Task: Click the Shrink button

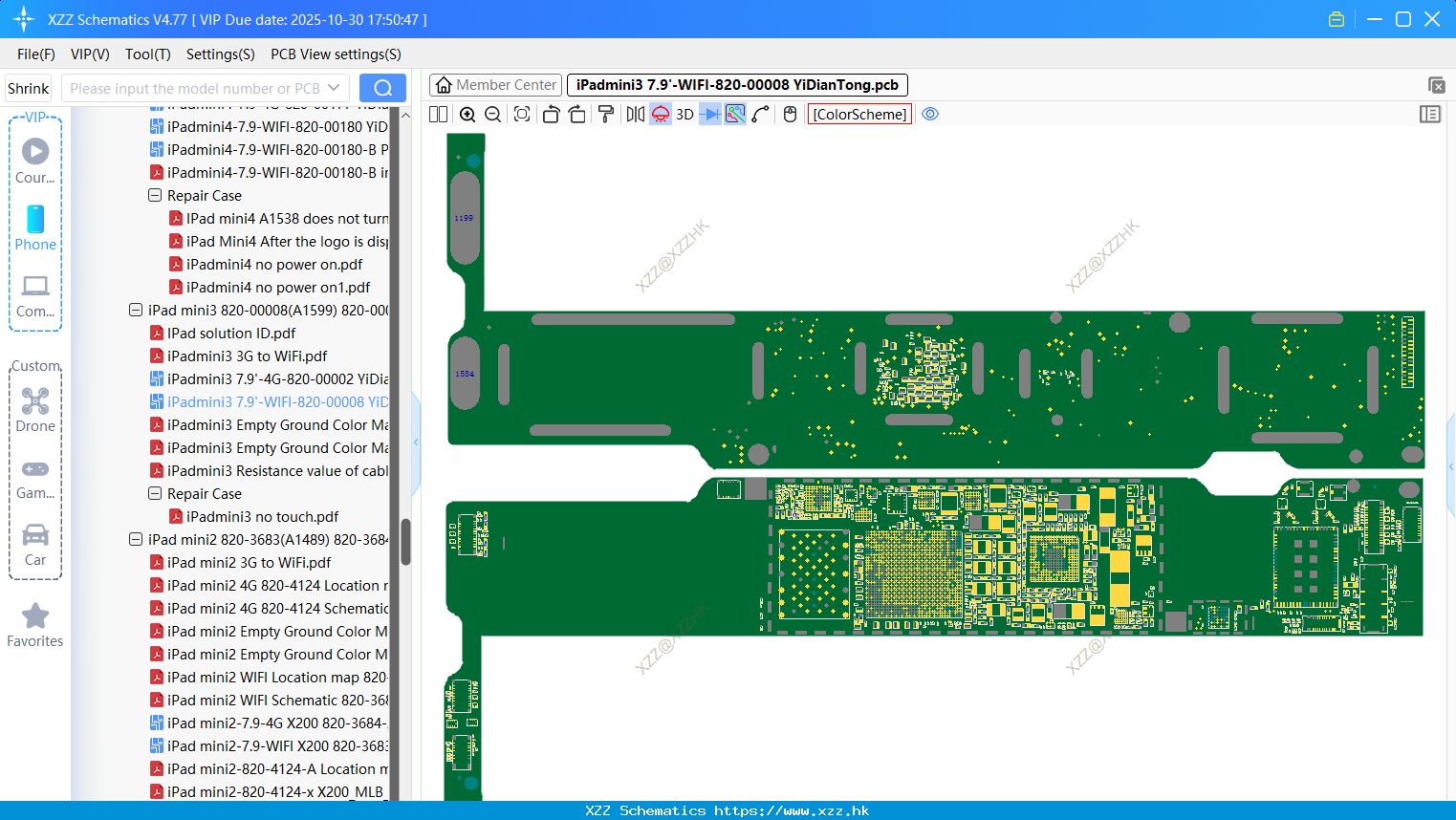Action: (29, 88)
